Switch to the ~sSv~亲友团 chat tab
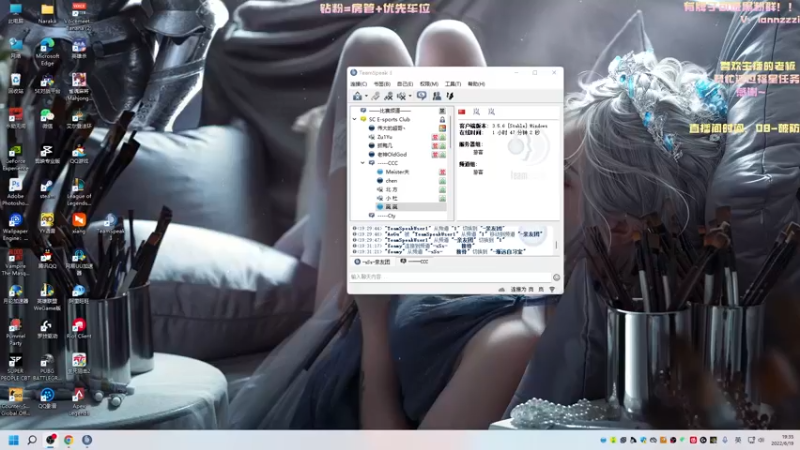Screen dimensions: 800x450 coord(372,262)
